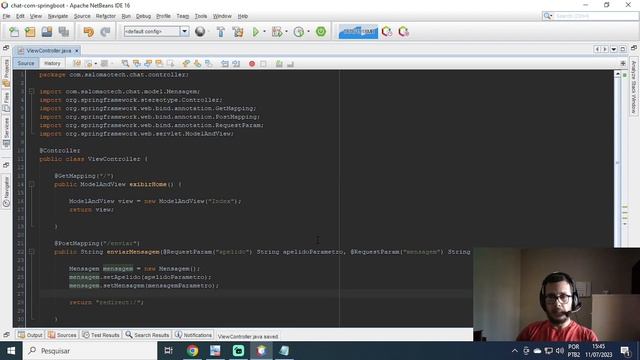Image resolution: width=640 pixels, height=360 pixels.
Task: Show the editor document list dropdown
Action: pos(614,49)
